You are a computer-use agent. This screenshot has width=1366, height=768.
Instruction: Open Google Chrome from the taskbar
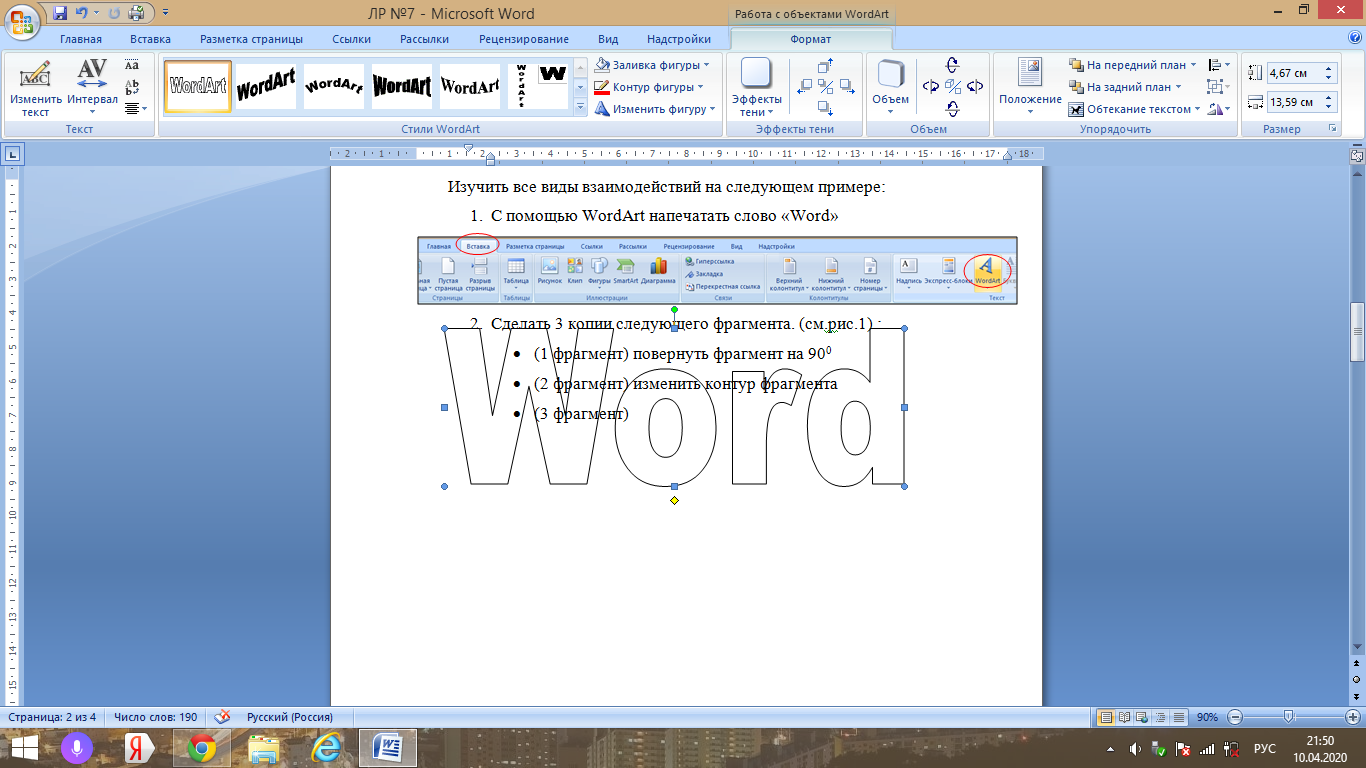202,748
